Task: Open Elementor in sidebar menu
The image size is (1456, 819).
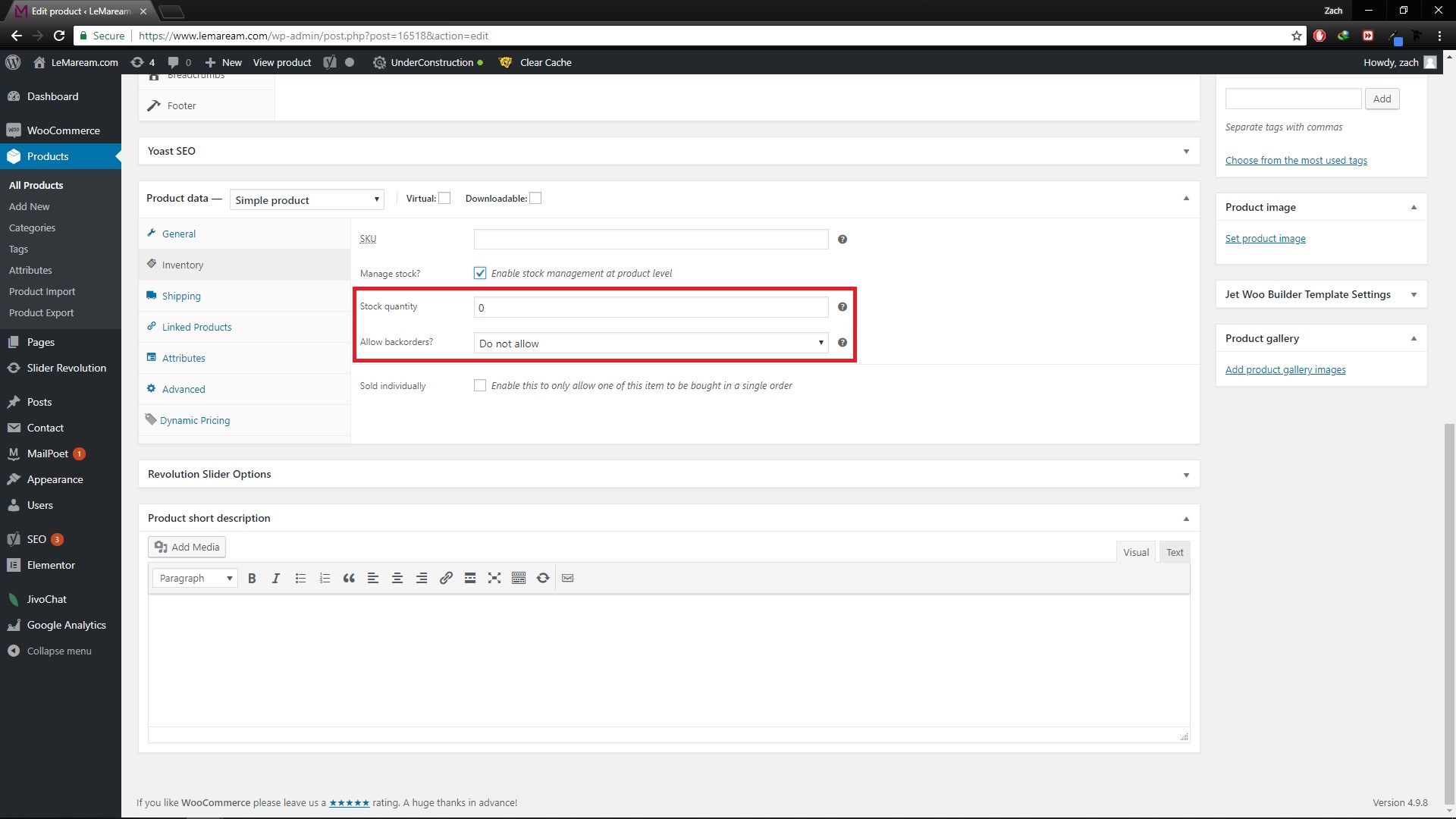Action: pos(61,565)
